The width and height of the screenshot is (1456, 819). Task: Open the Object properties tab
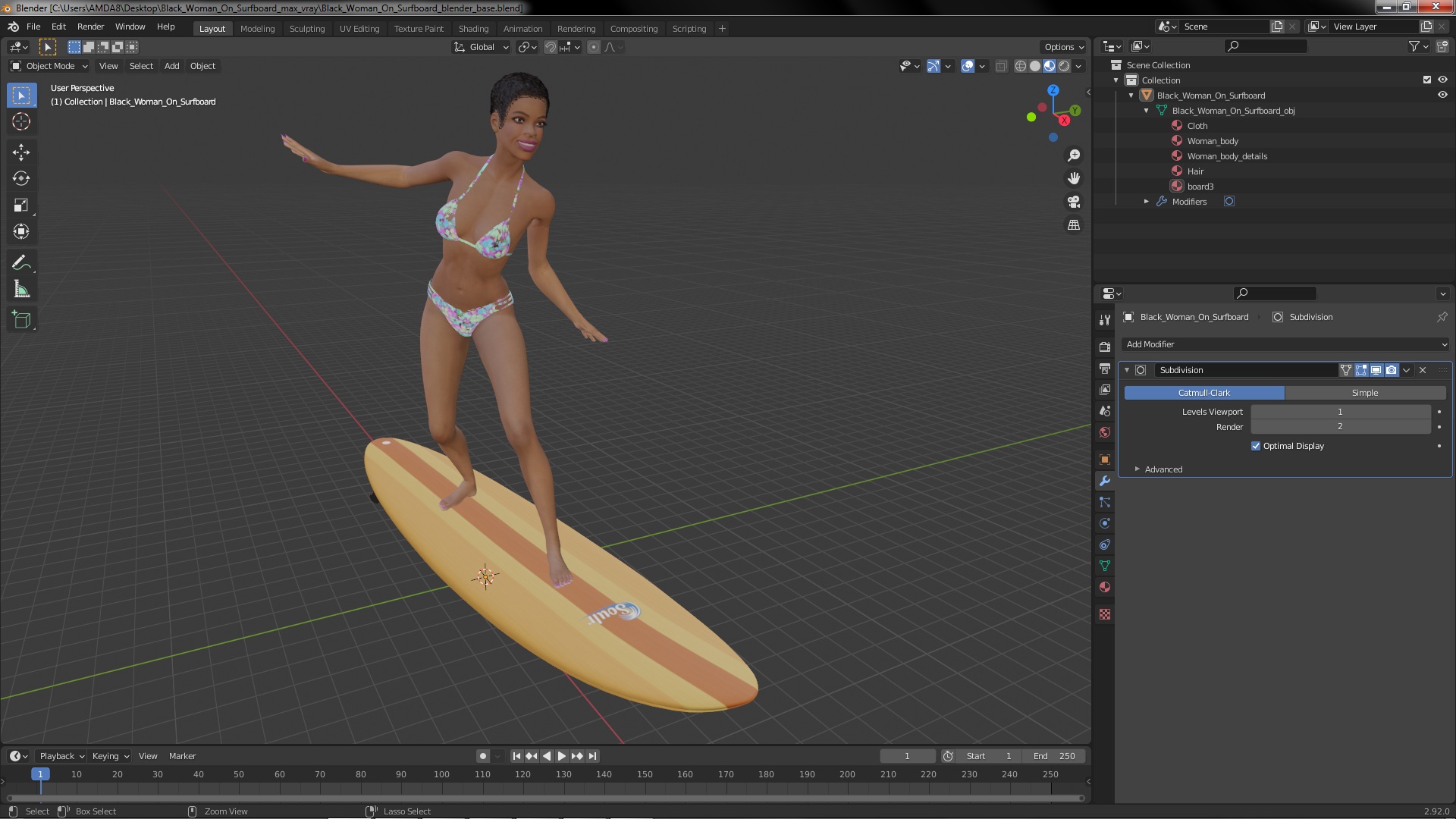pyautogui.click(x=1105, y=460)
